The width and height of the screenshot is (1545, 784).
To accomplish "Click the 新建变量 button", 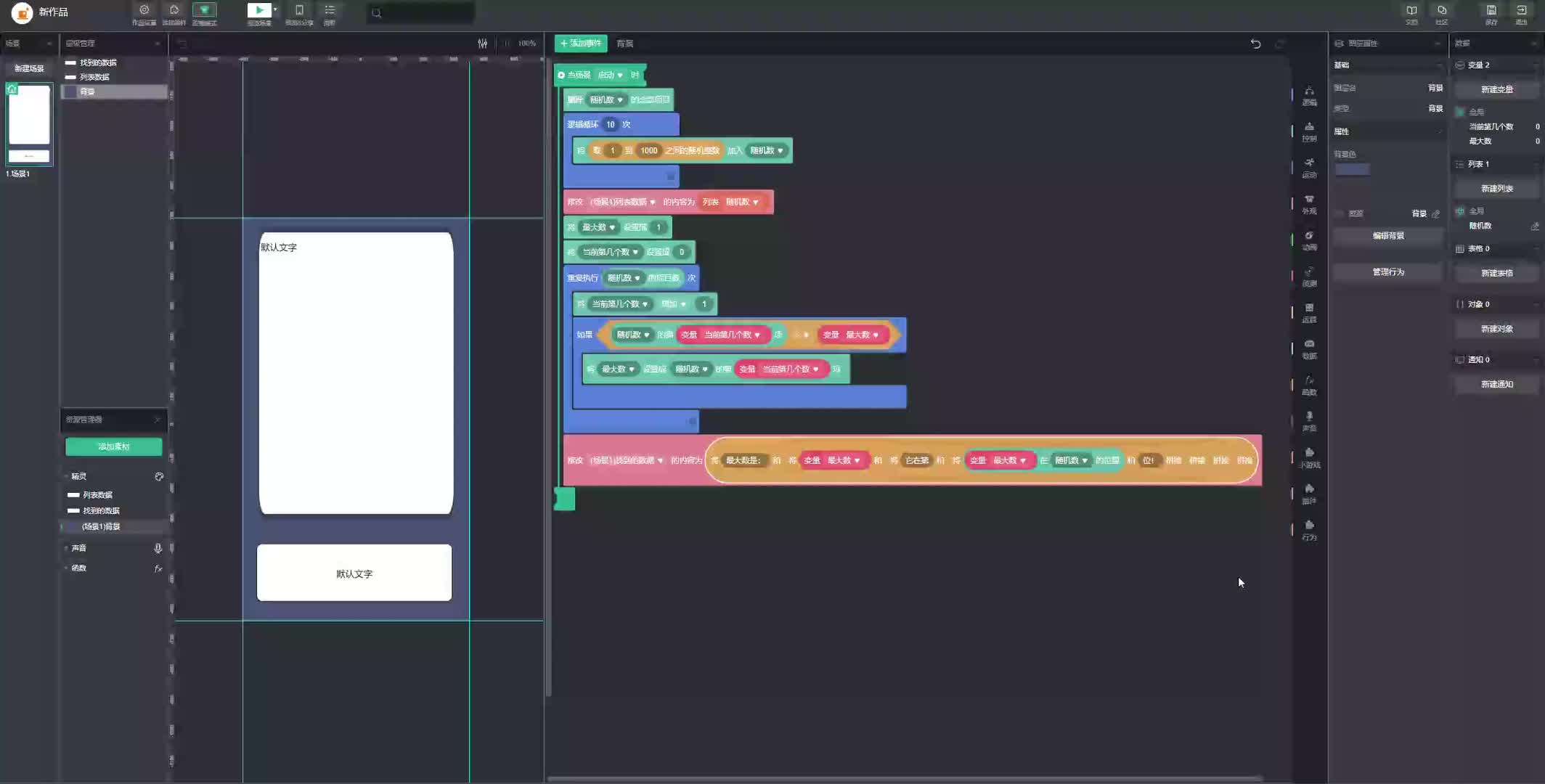I will pyautogui.click(x=1496, y=89).
